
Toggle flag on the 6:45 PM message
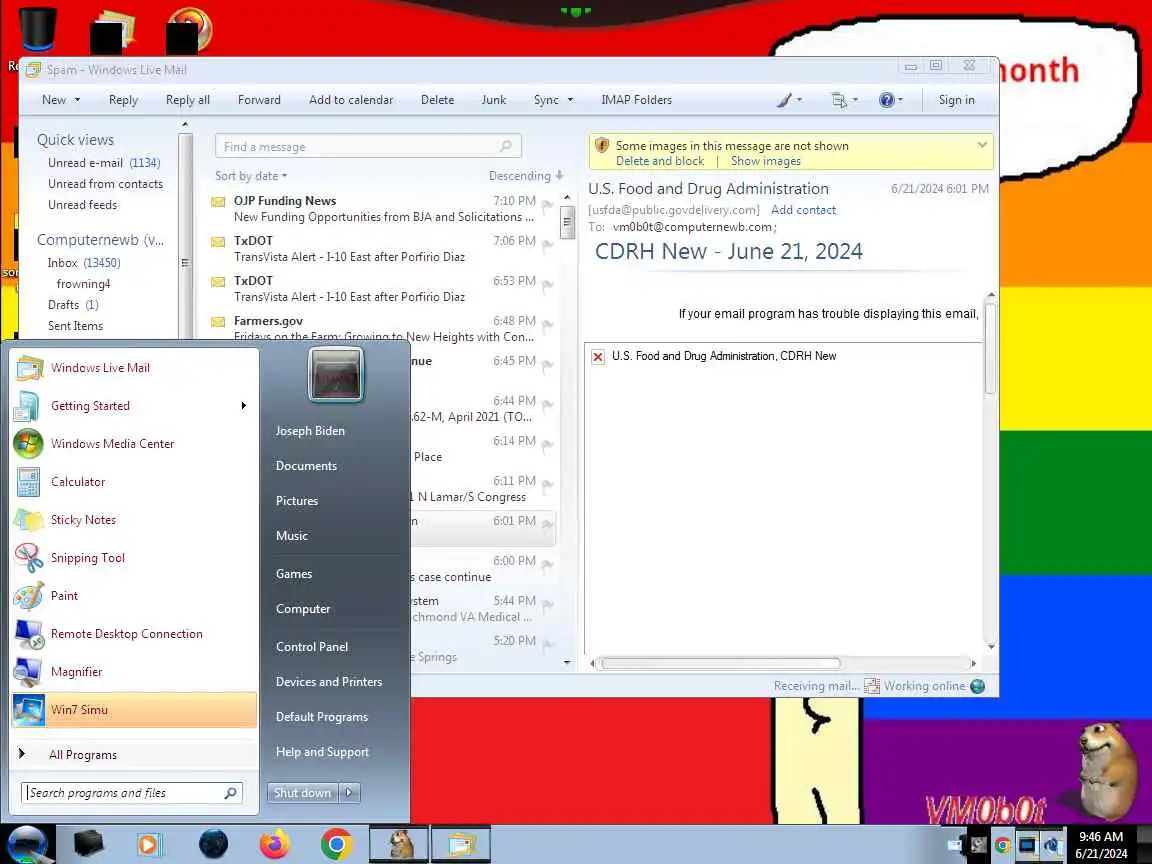(x=547, y=365)
